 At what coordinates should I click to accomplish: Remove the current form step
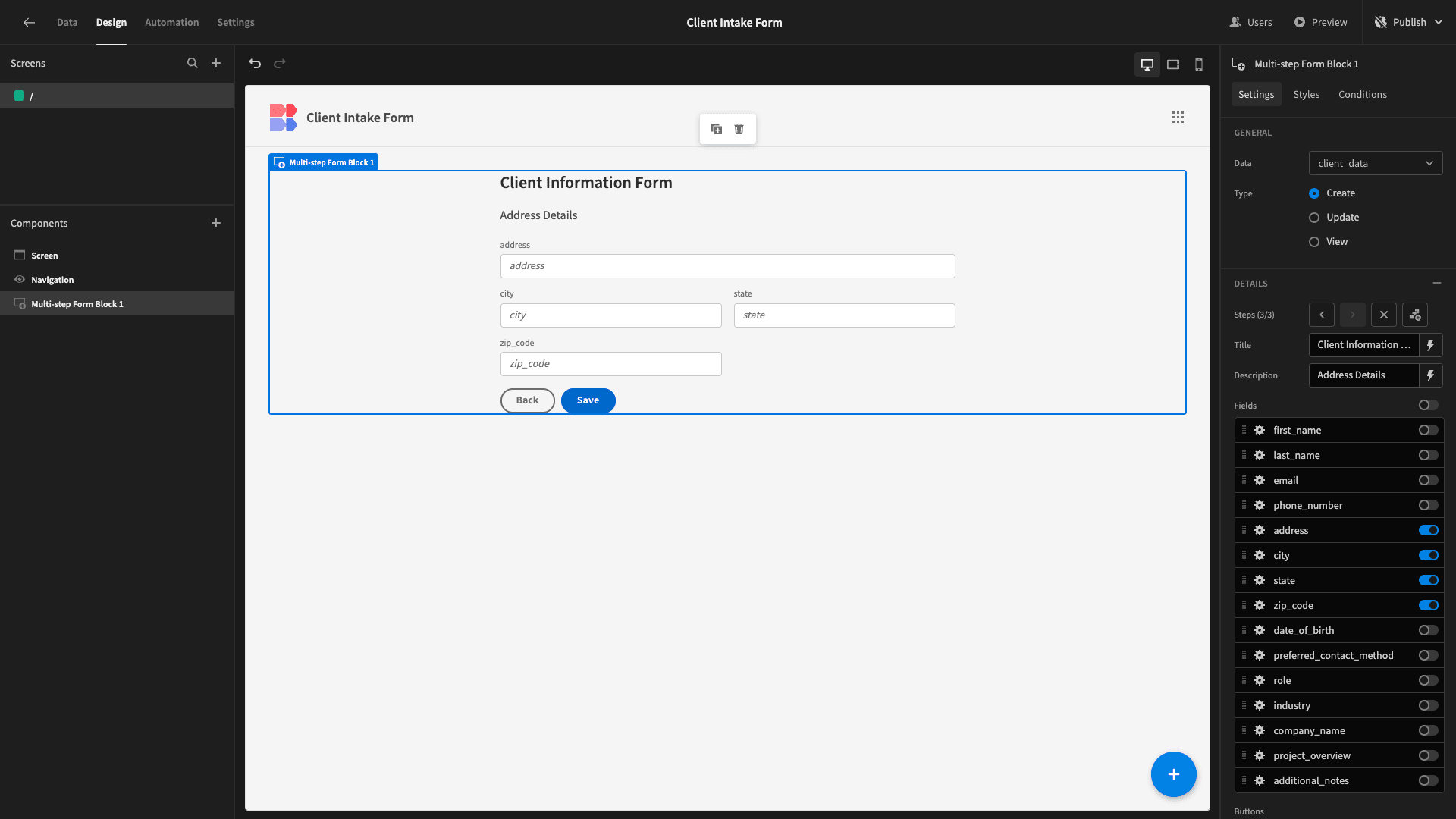1384,315
